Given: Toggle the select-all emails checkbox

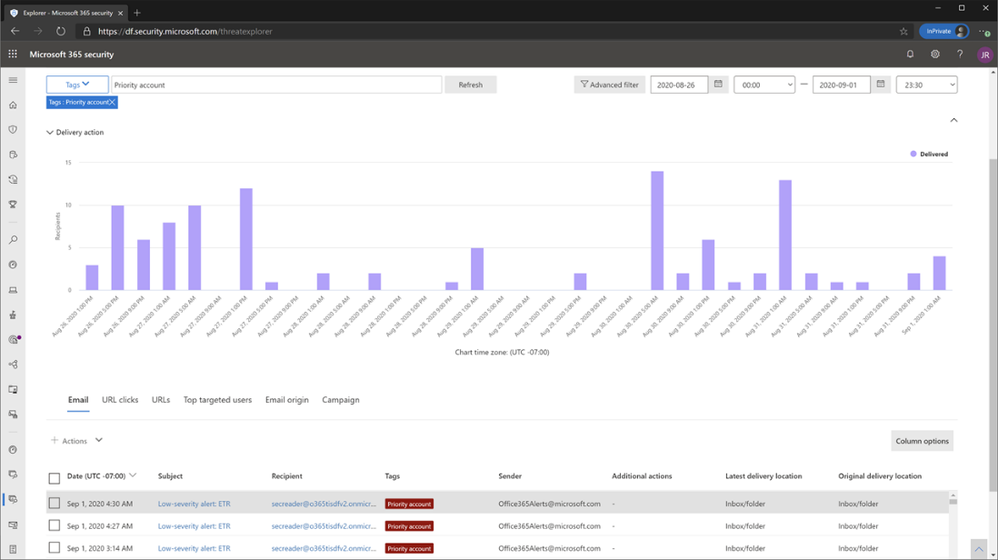Looking at the screenshot, I should (54, 477).
